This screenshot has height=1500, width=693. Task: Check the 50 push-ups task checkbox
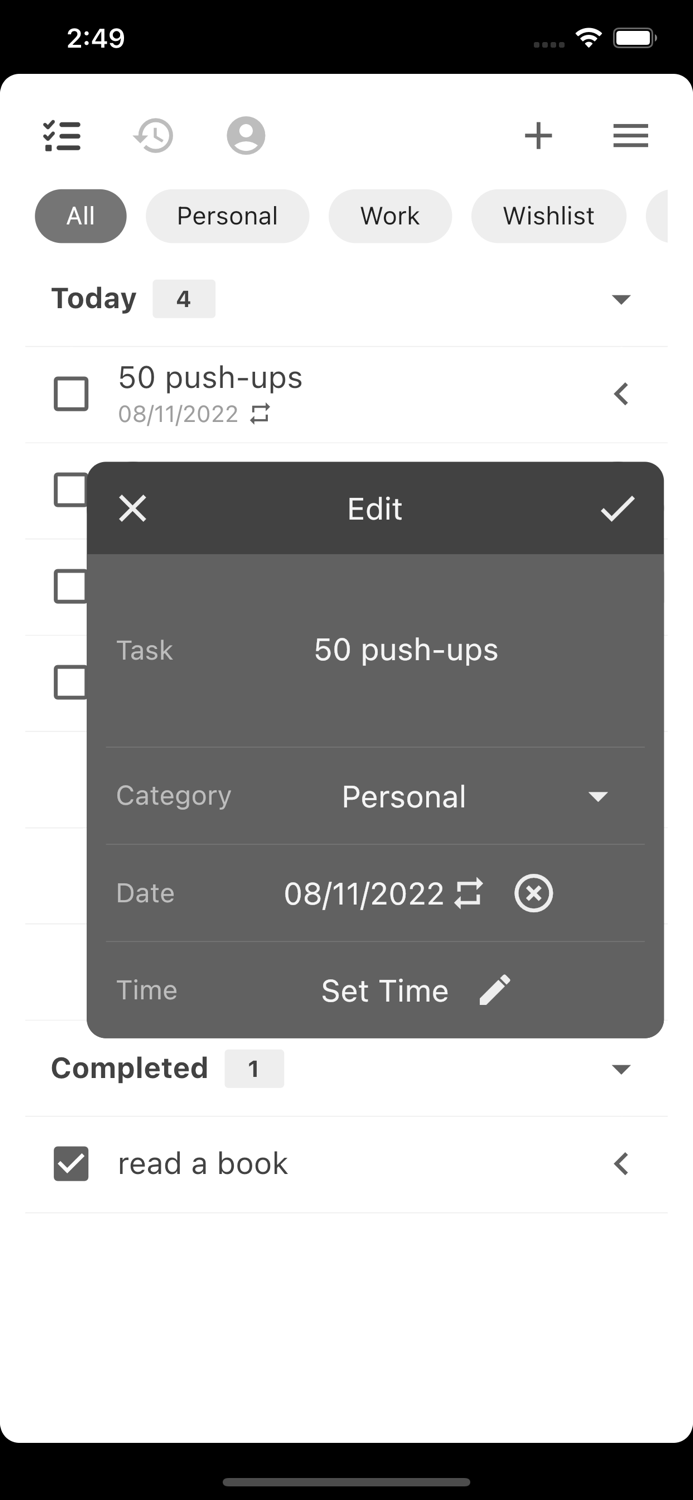click(x=71, y=394)
